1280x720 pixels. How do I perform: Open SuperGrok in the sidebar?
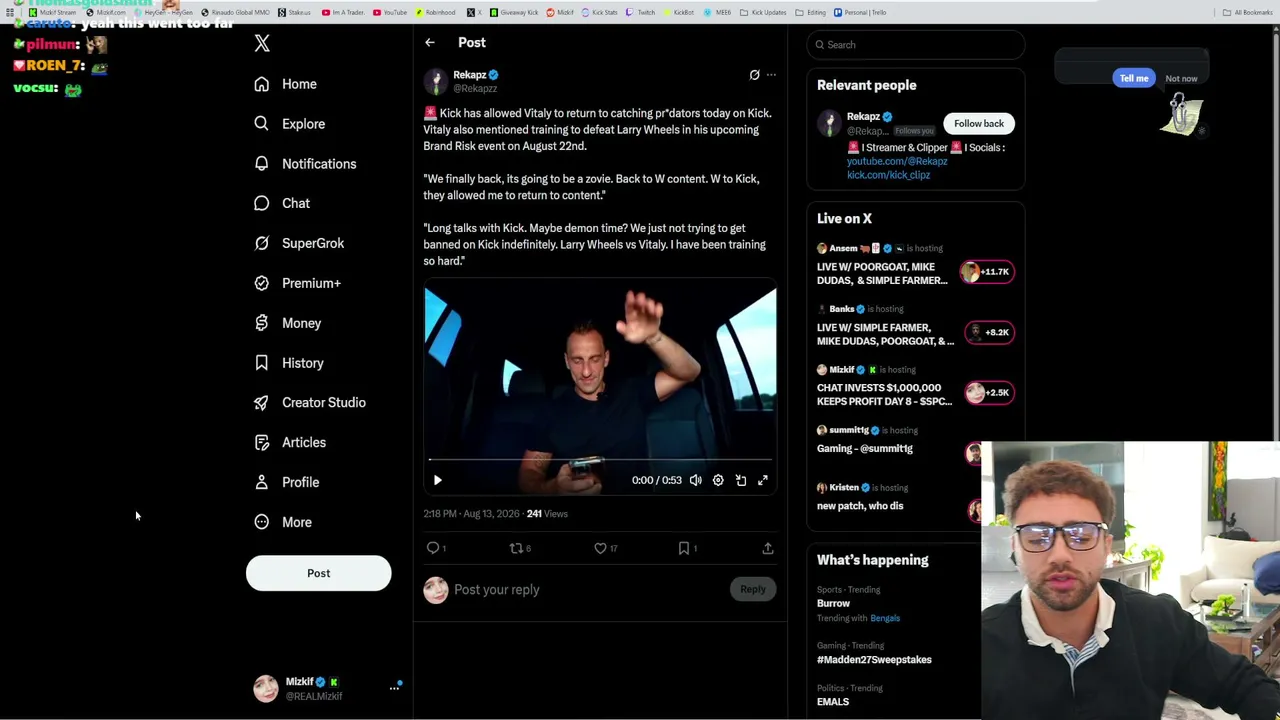tap(299, 243)
